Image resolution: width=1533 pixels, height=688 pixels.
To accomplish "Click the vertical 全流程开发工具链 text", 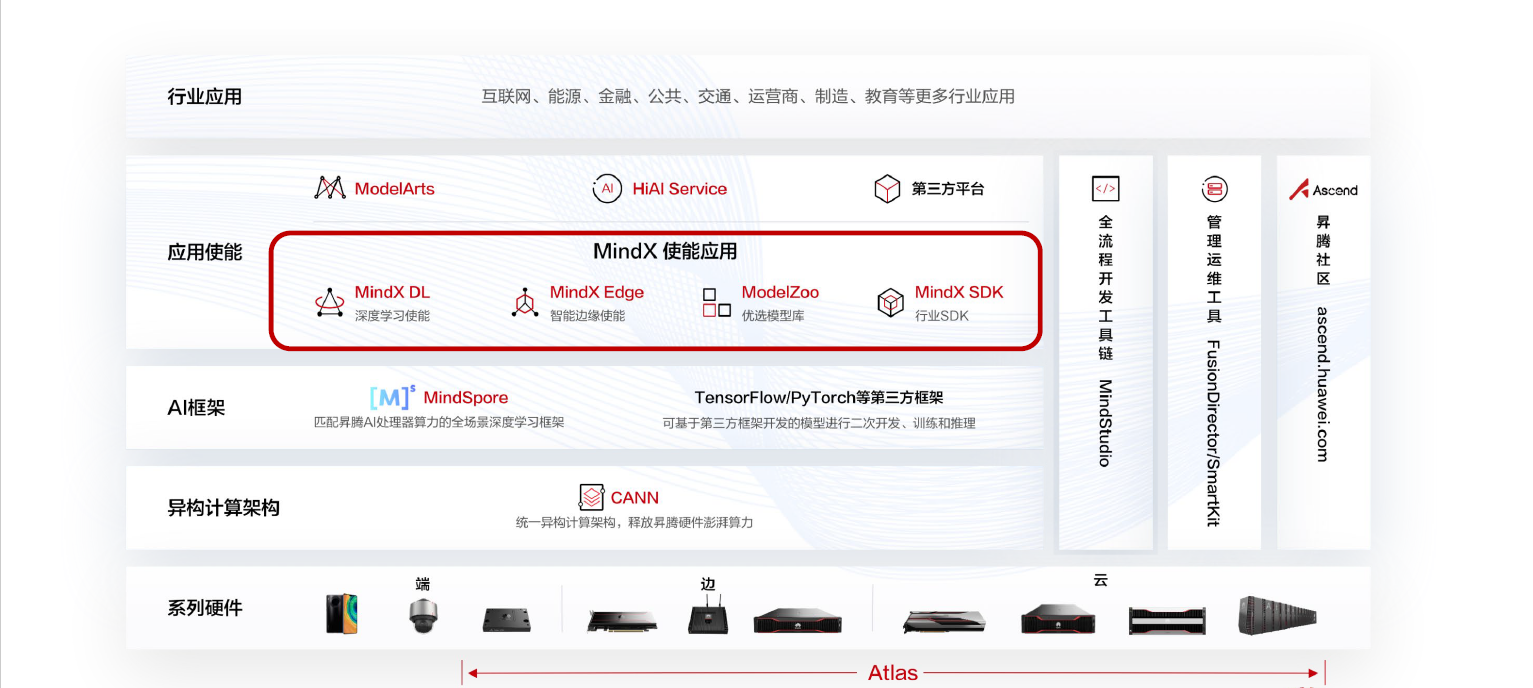I will click(x=1105, y=287).
